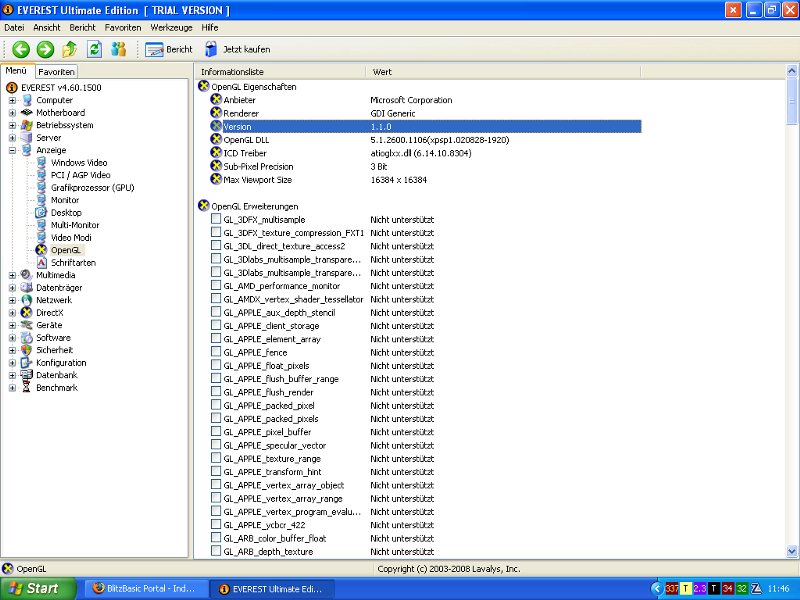Expand the Motherboard tree node
Screen dimensions: 800x600
12,113
